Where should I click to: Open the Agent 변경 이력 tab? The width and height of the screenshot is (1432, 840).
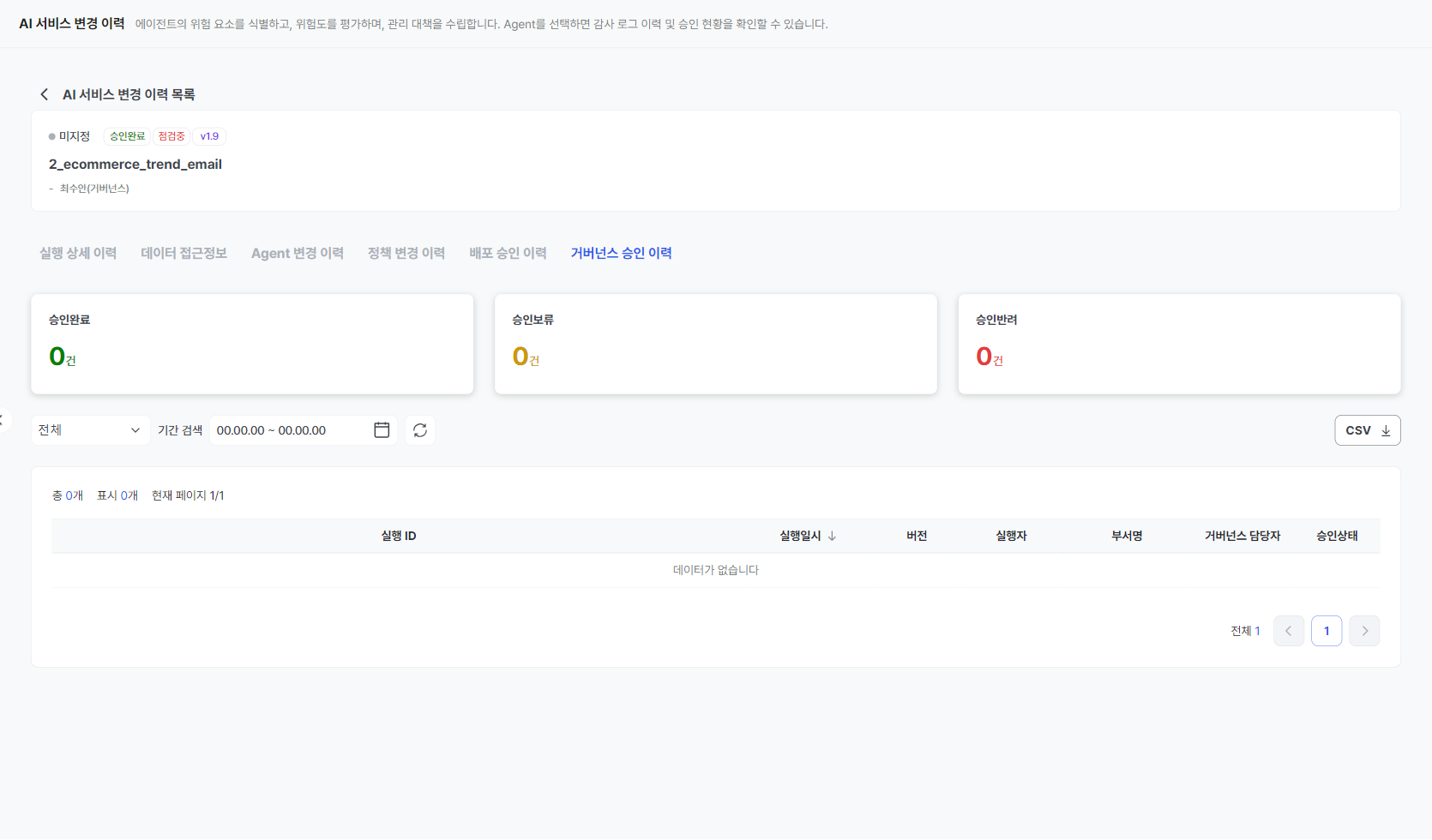298,253
